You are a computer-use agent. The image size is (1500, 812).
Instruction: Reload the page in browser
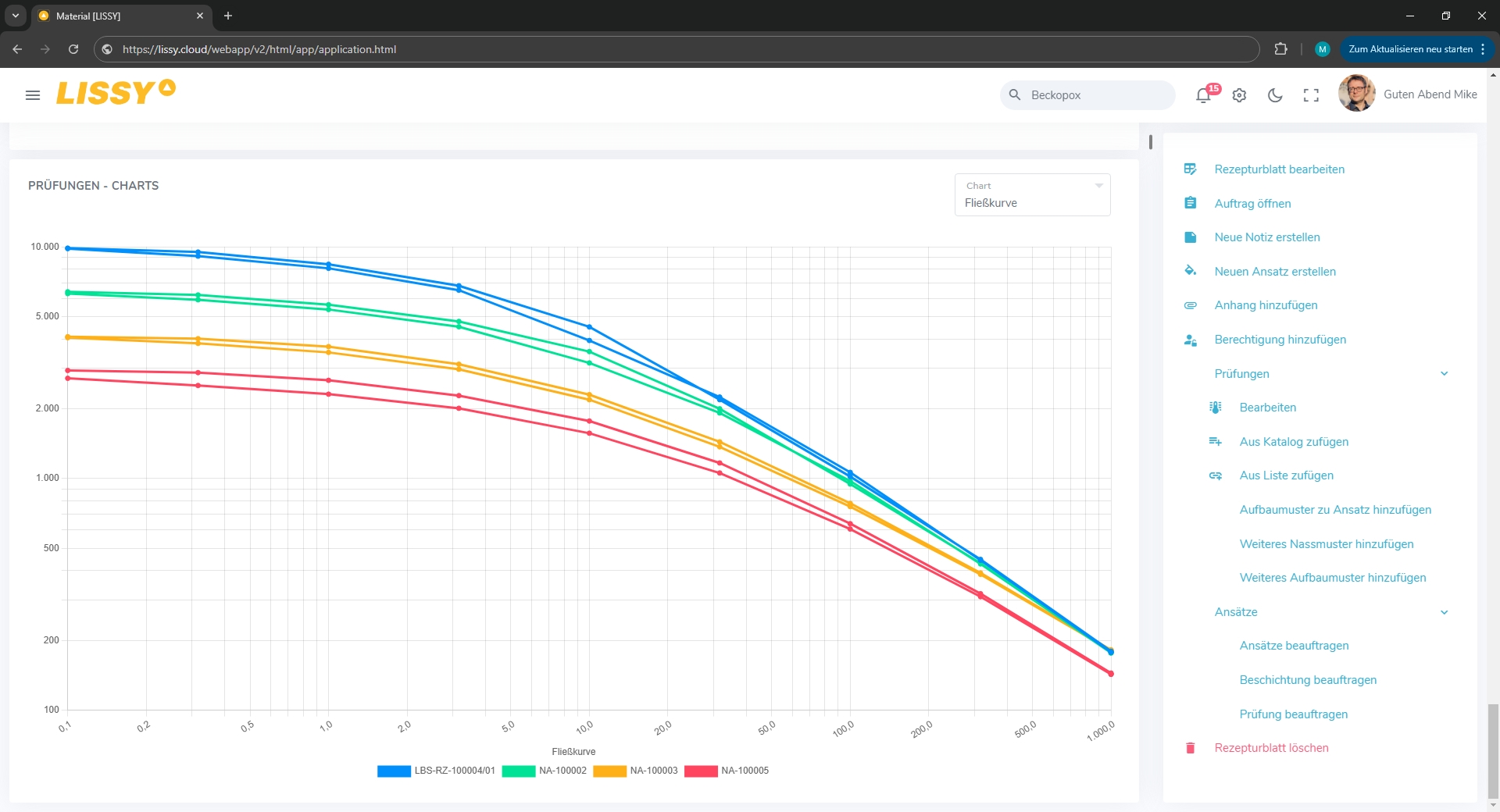(73, 49)
